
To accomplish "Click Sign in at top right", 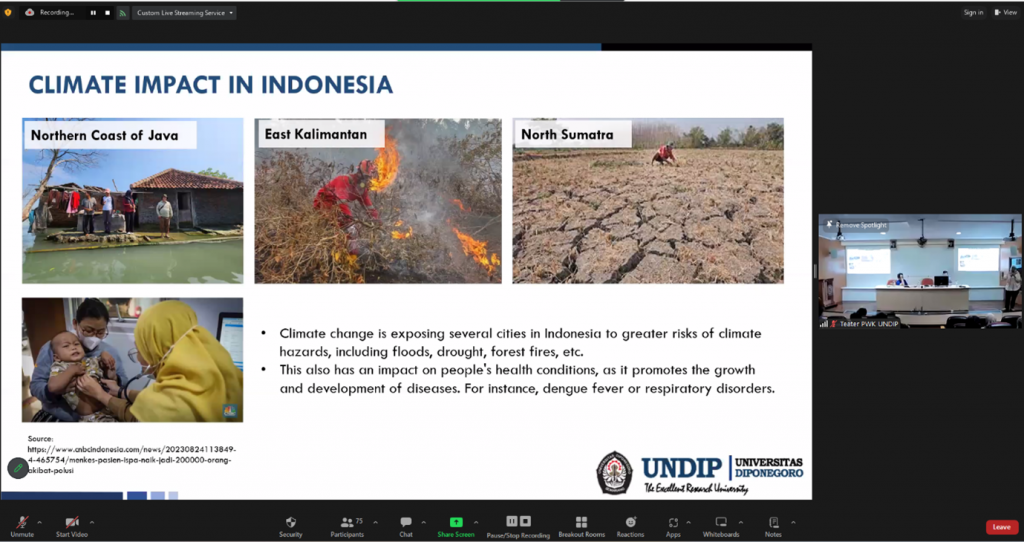I will click(973, 13).
